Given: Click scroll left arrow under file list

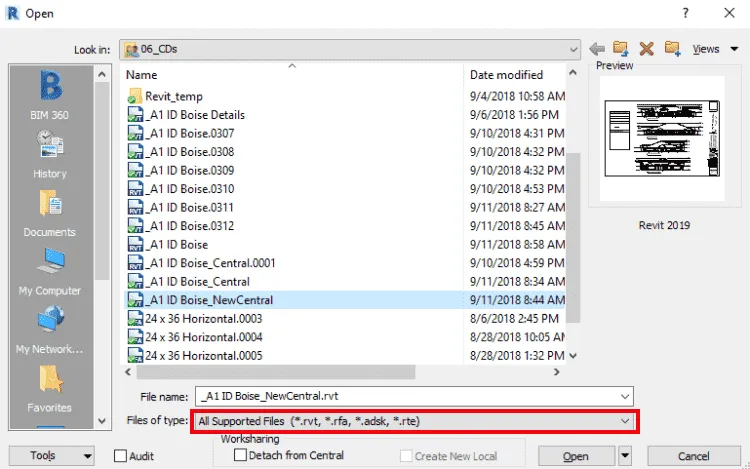Looking at the screenshot, I should 128,372.
